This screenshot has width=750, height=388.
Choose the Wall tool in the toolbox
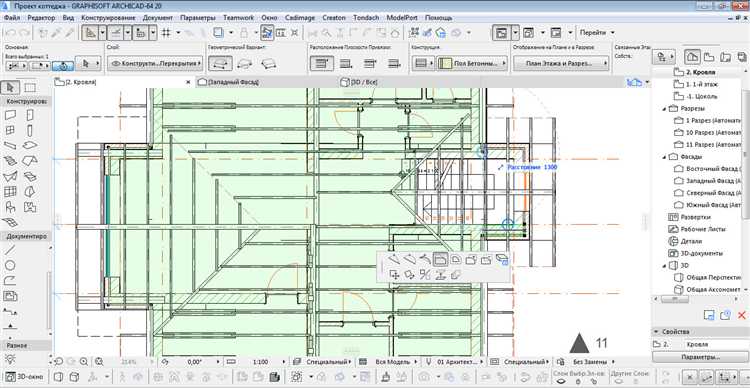click(x=10, y=115)
